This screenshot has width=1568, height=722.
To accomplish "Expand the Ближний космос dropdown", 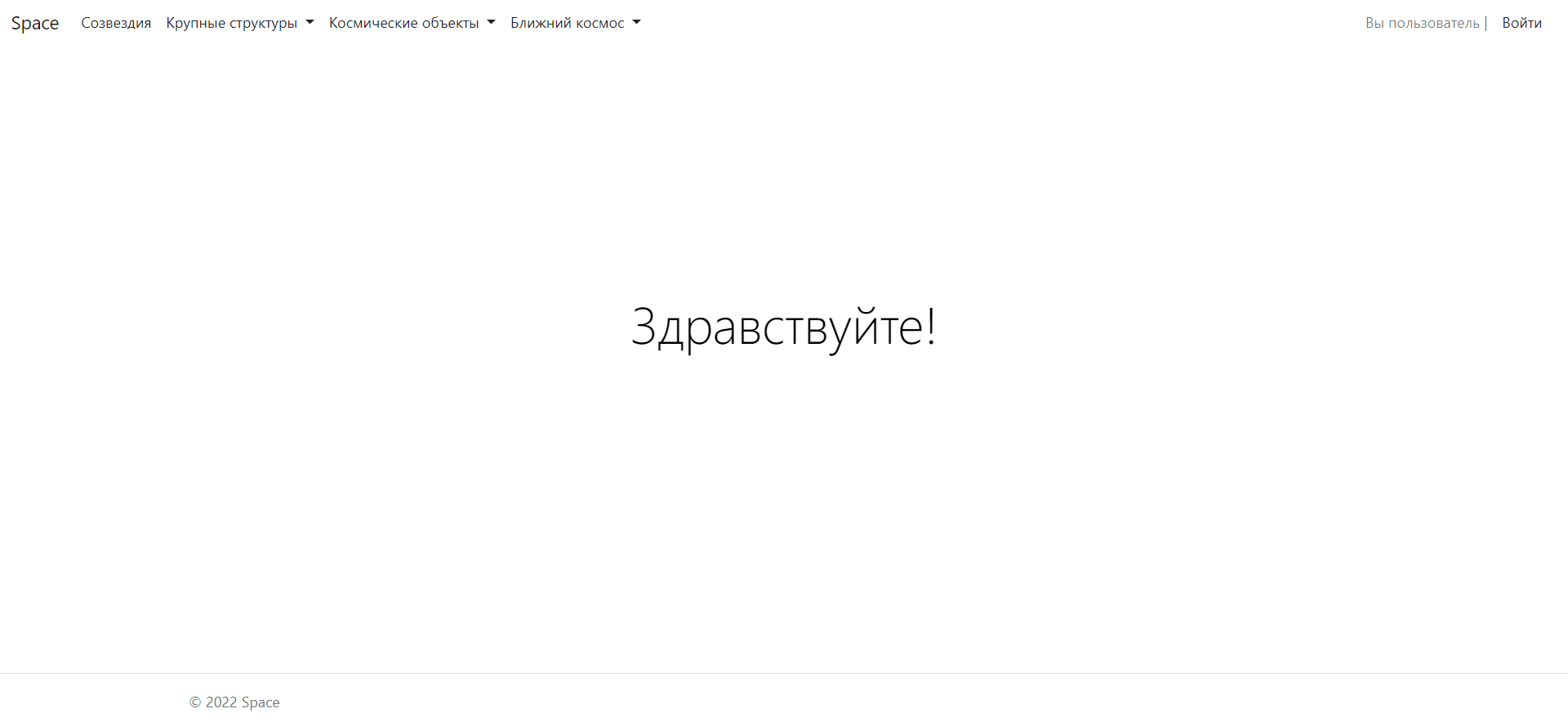I will [576, 23].
